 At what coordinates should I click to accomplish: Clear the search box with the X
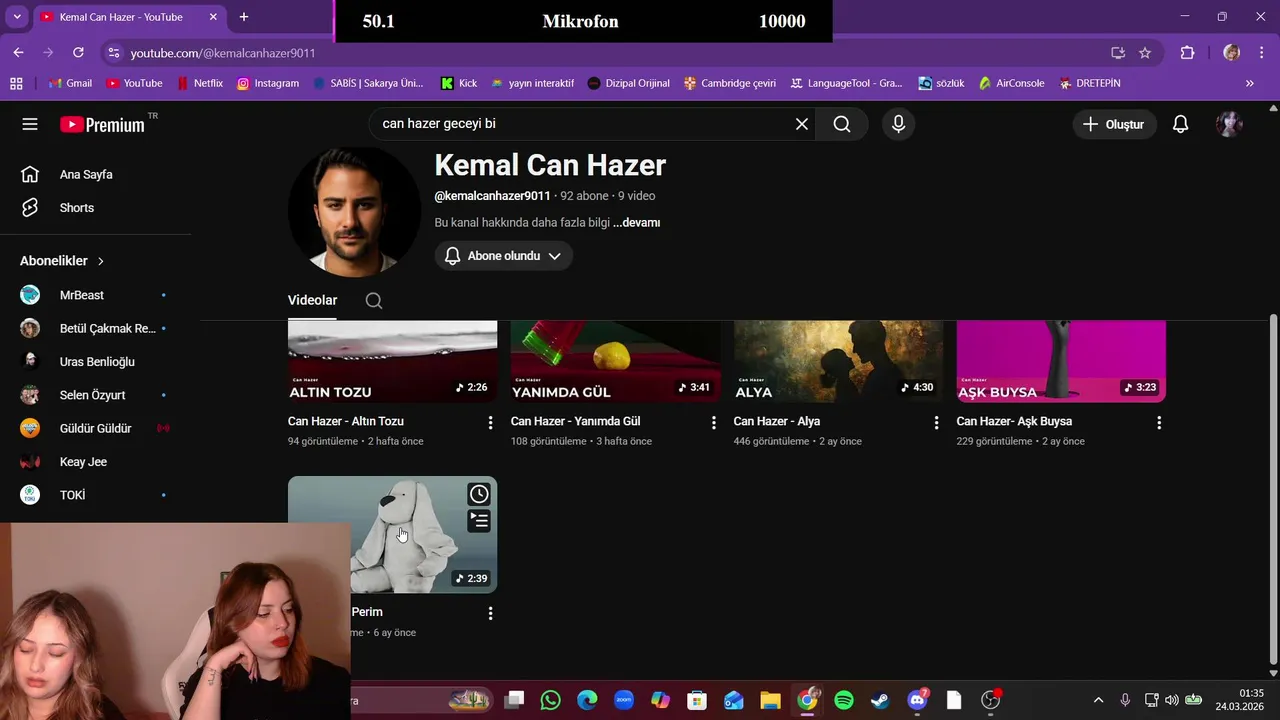click(802, 124)
